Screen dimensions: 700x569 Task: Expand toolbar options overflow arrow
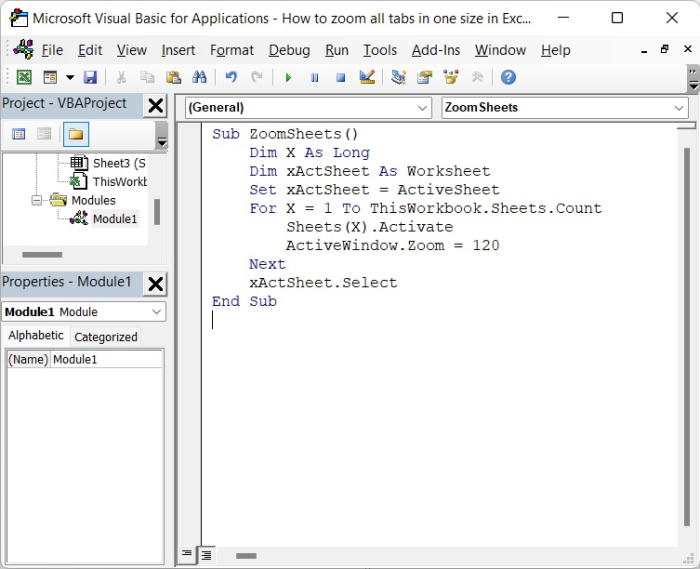693,78
